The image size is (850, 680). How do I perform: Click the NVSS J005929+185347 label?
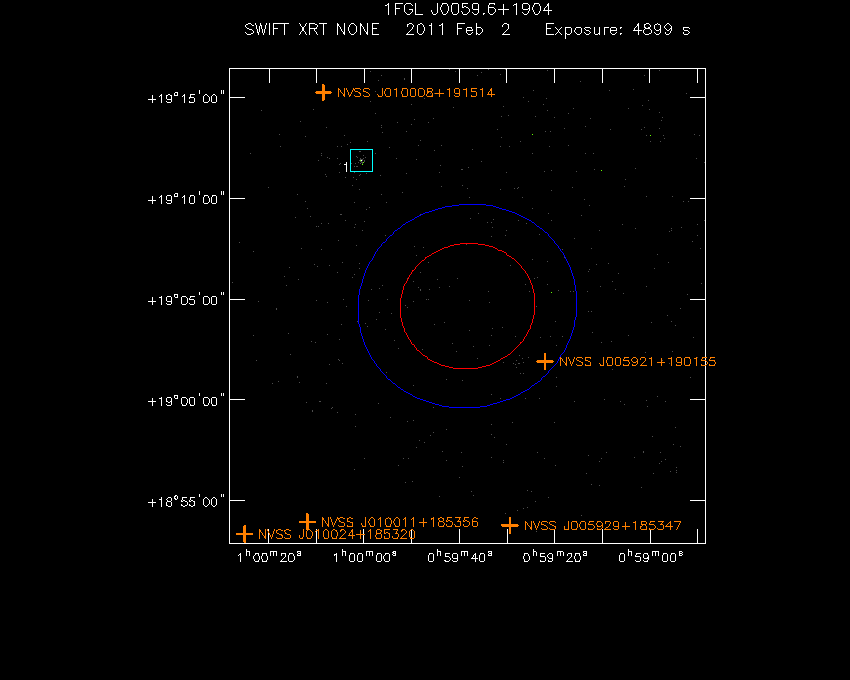[603, 525]
